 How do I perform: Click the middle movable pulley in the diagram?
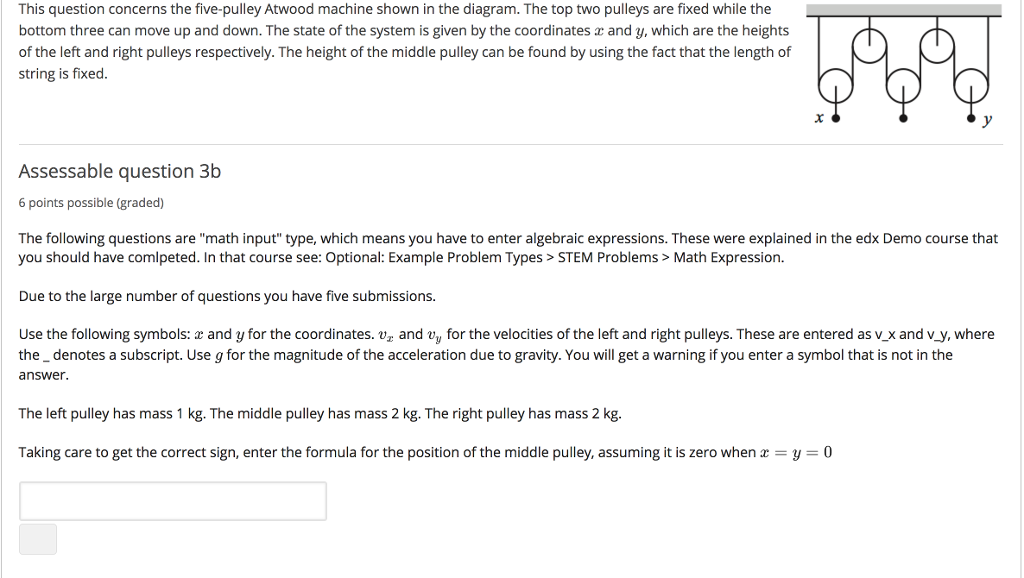coord(903,86)
